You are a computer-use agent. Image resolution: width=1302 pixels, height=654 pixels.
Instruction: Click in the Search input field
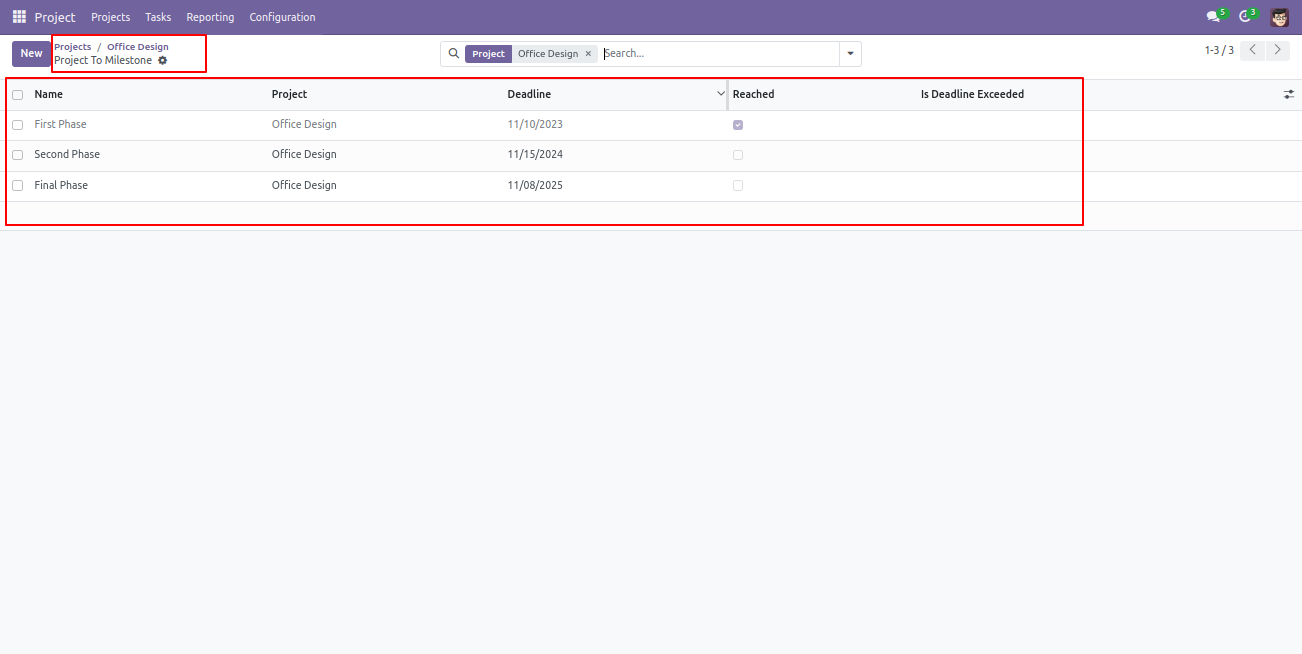720,54
